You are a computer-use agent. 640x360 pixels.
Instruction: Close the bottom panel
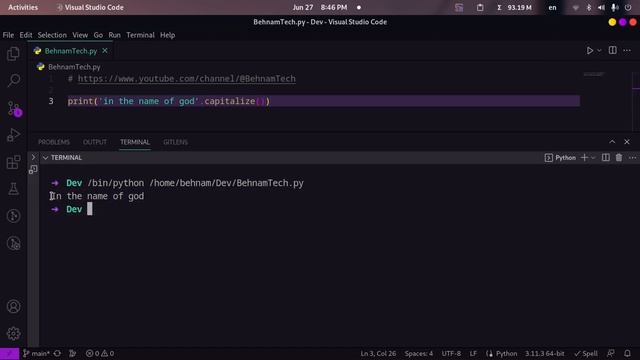[x=627, y=142]
